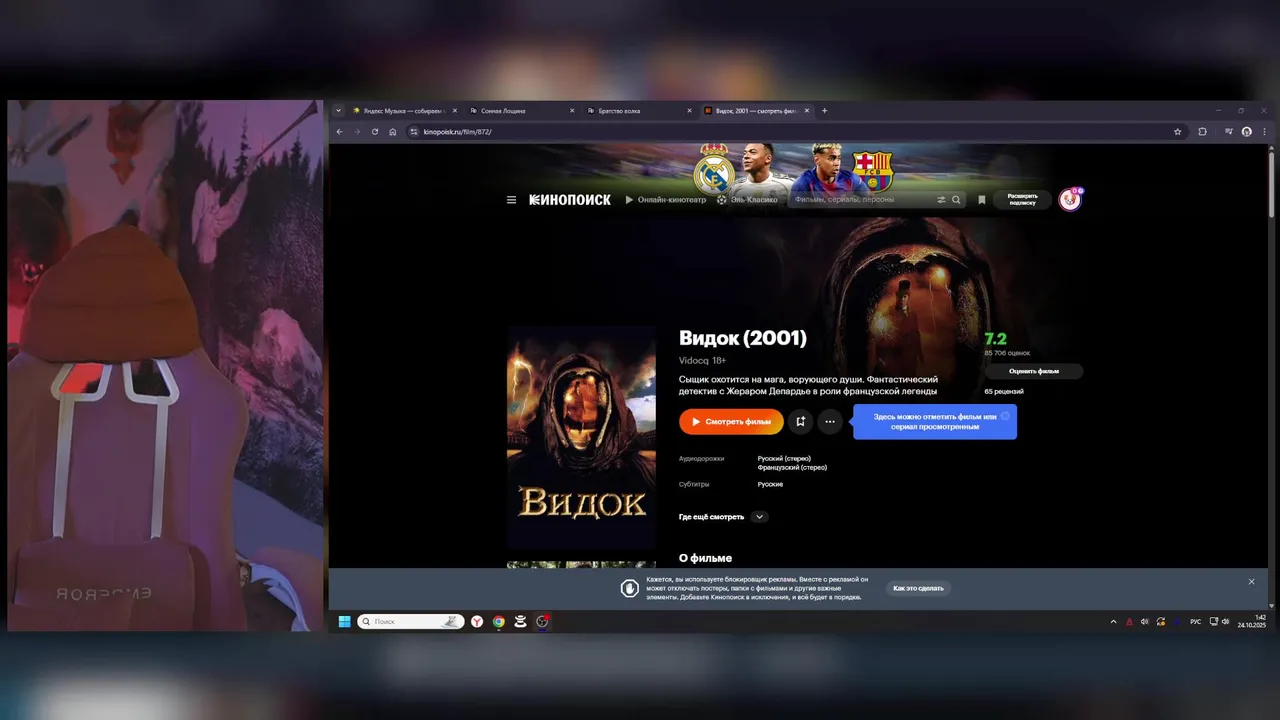Click the Видок (2001) title heading

click(743, 338)
